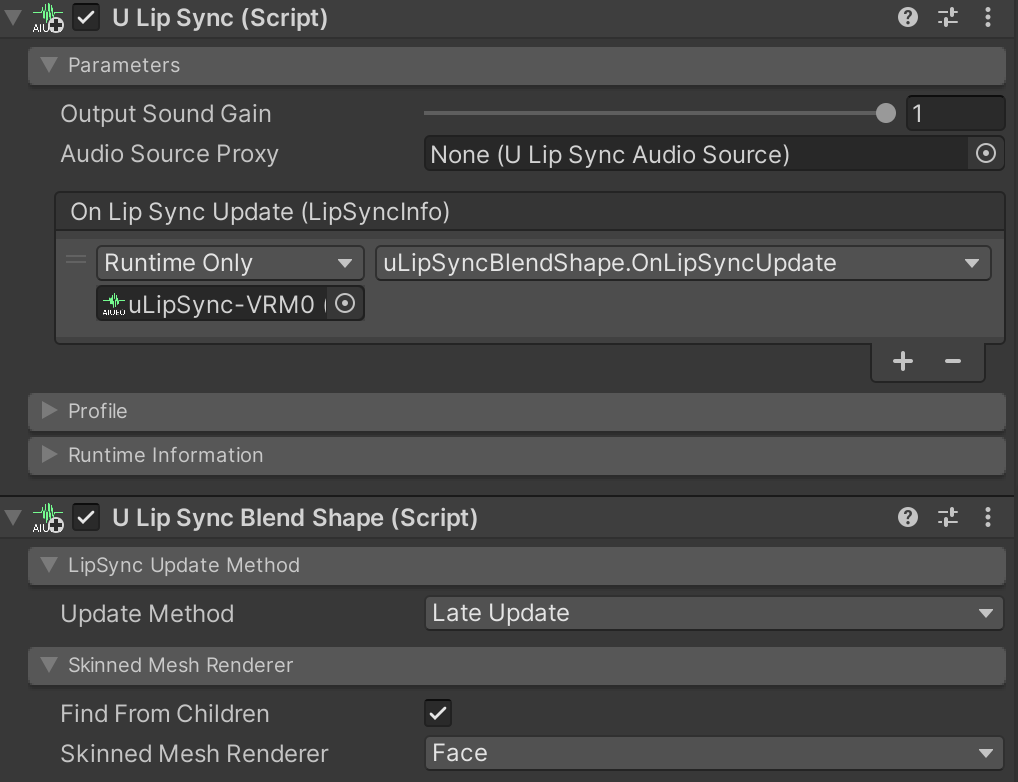Disable the U Lip Sync component checkbox
1018x782 pixels.
pyautogui.click(x=86, y=18)
